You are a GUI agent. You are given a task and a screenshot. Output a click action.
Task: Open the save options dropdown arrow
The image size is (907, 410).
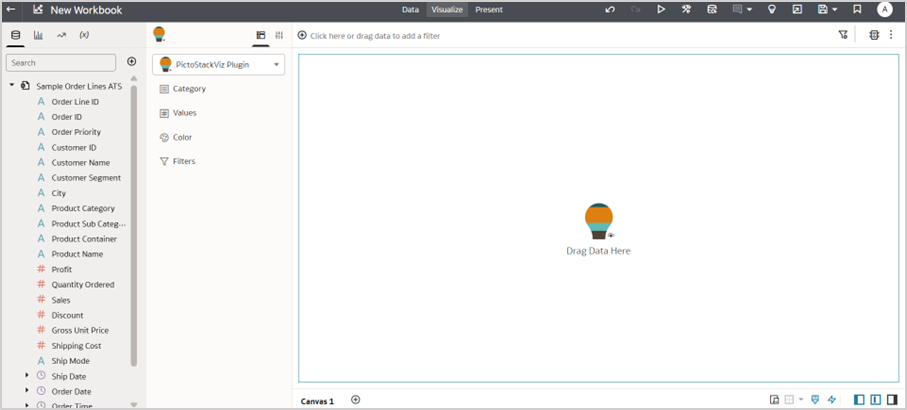835,10
